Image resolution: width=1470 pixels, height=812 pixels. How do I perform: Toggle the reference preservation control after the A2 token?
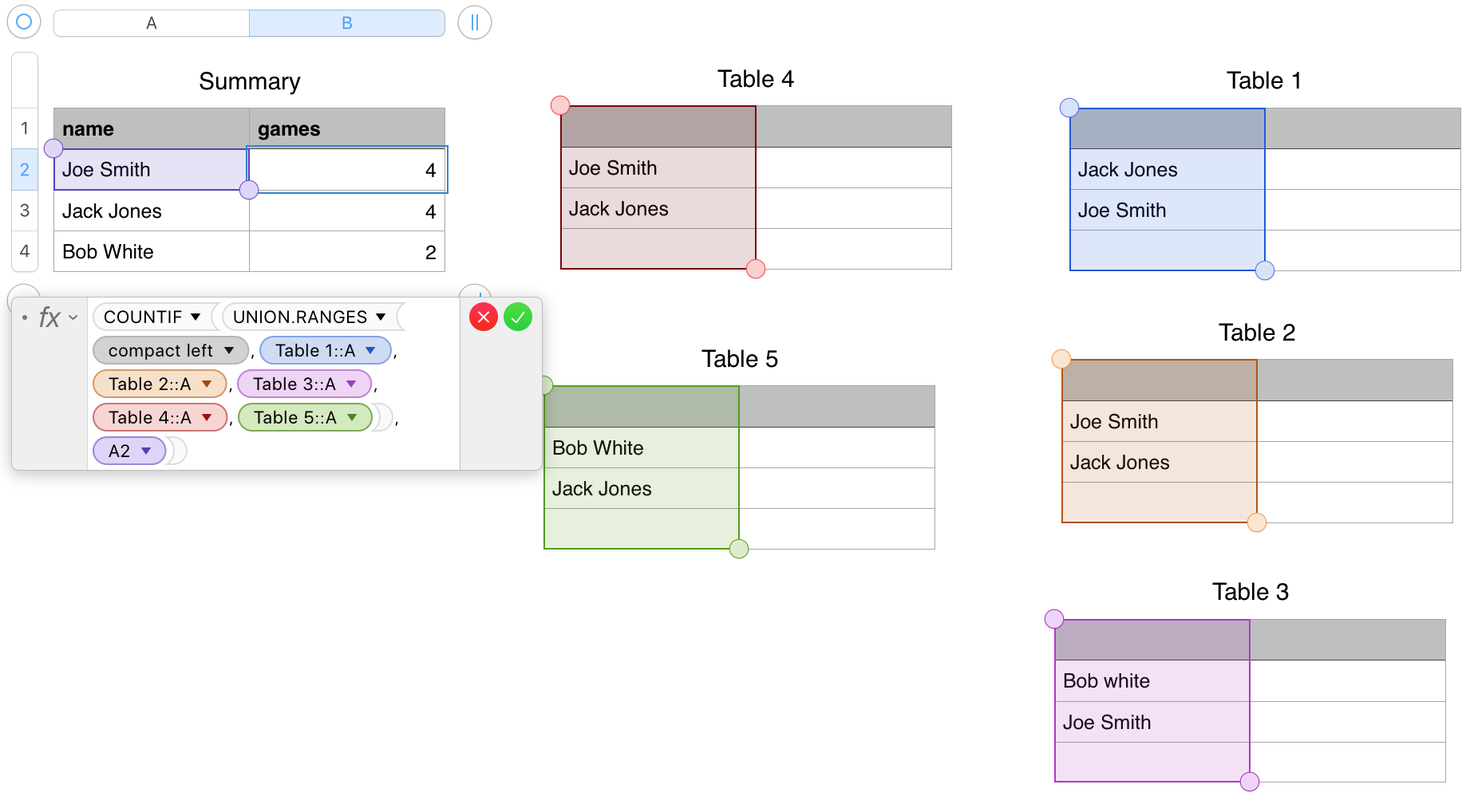(176, 451)
